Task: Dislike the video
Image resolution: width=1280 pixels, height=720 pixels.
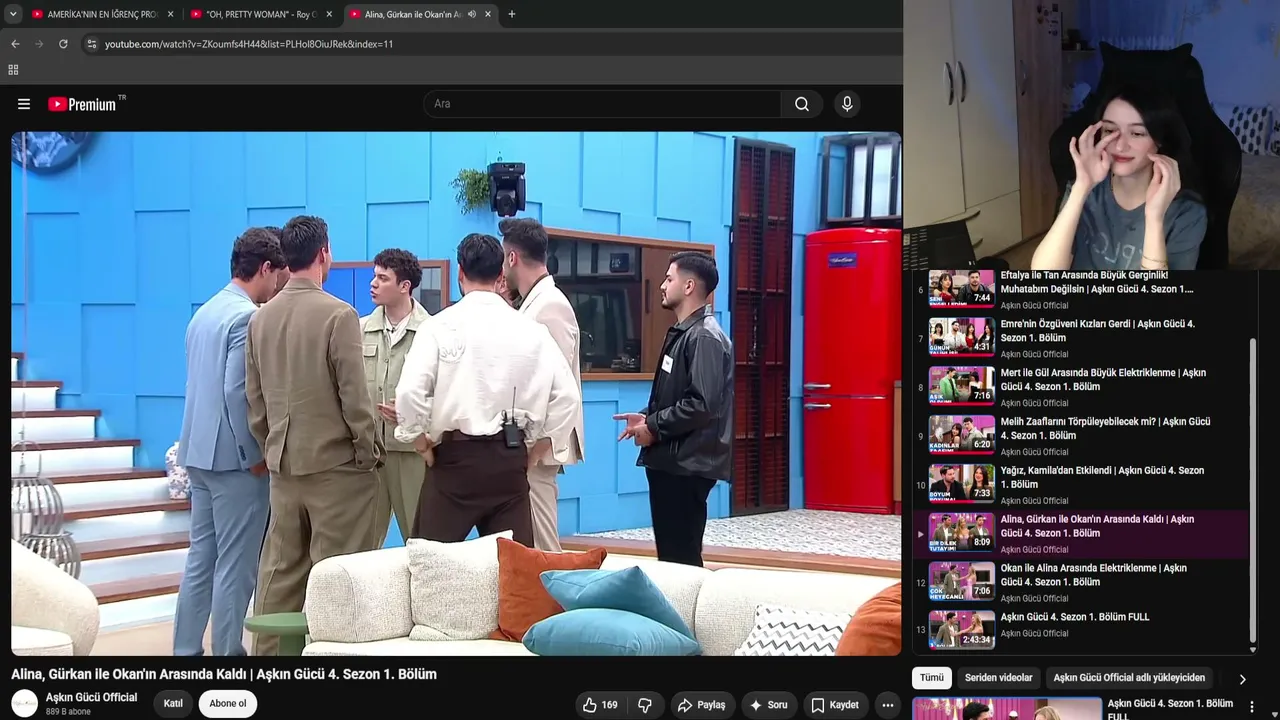Action: click(645, 705)
